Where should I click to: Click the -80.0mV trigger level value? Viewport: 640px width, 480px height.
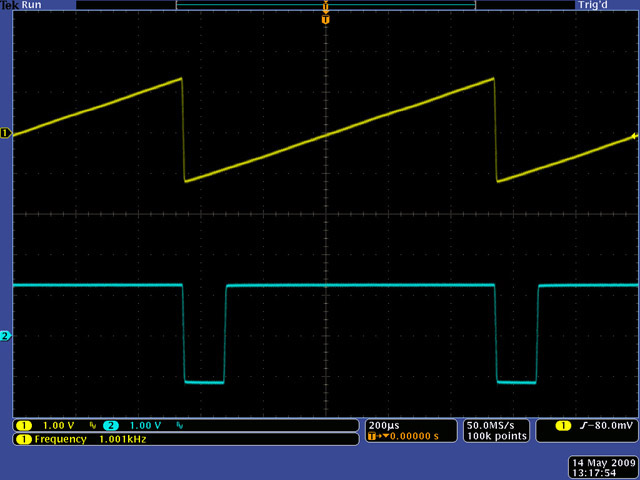click(608, 425)
